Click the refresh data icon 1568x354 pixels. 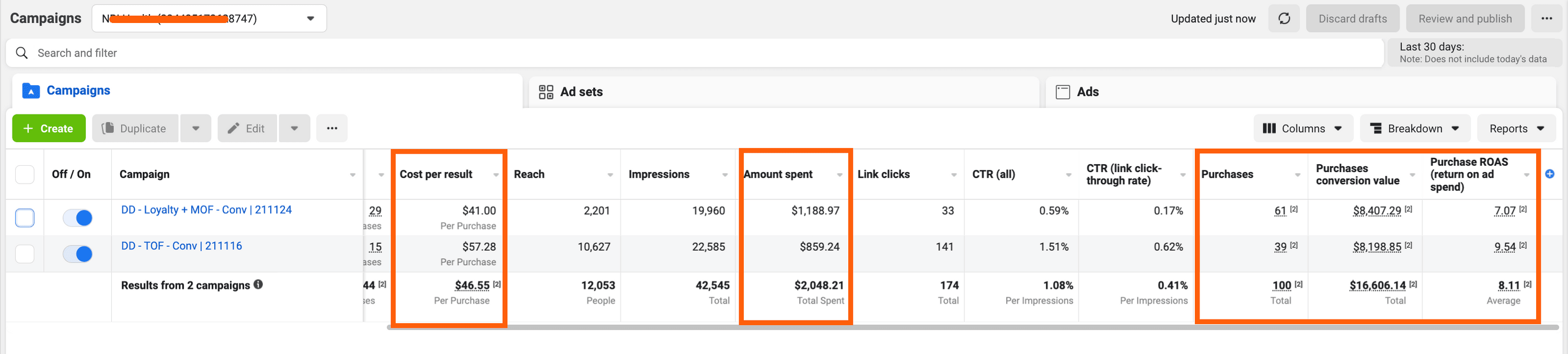pos(1284,19)
